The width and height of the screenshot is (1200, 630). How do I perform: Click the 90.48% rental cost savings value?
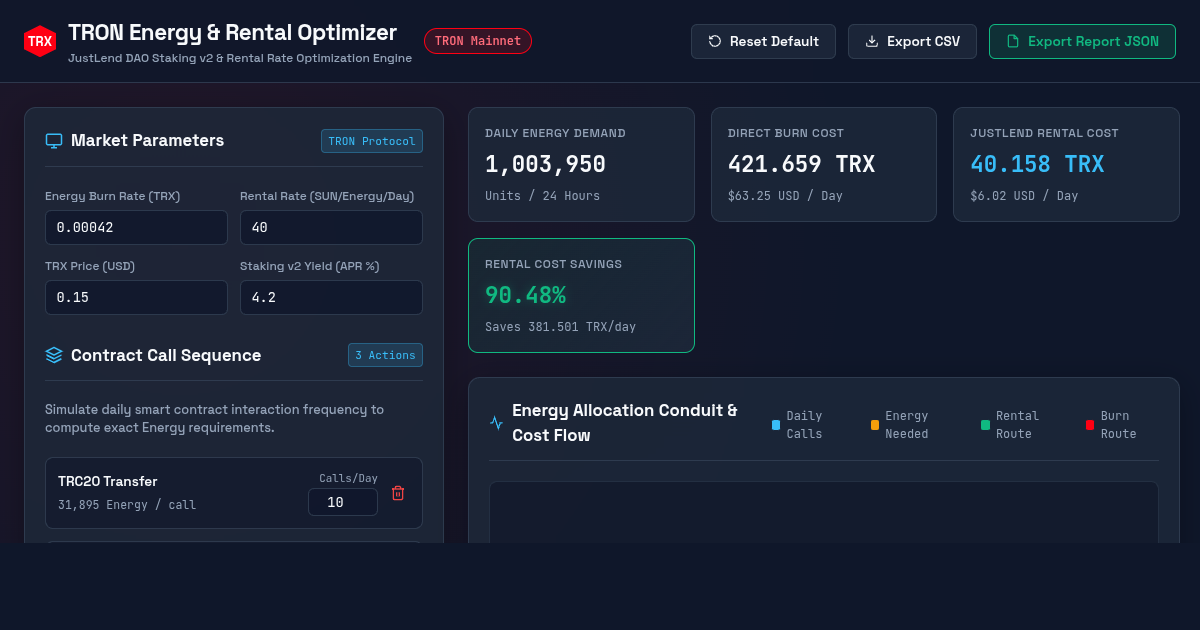tap(525, 295)
